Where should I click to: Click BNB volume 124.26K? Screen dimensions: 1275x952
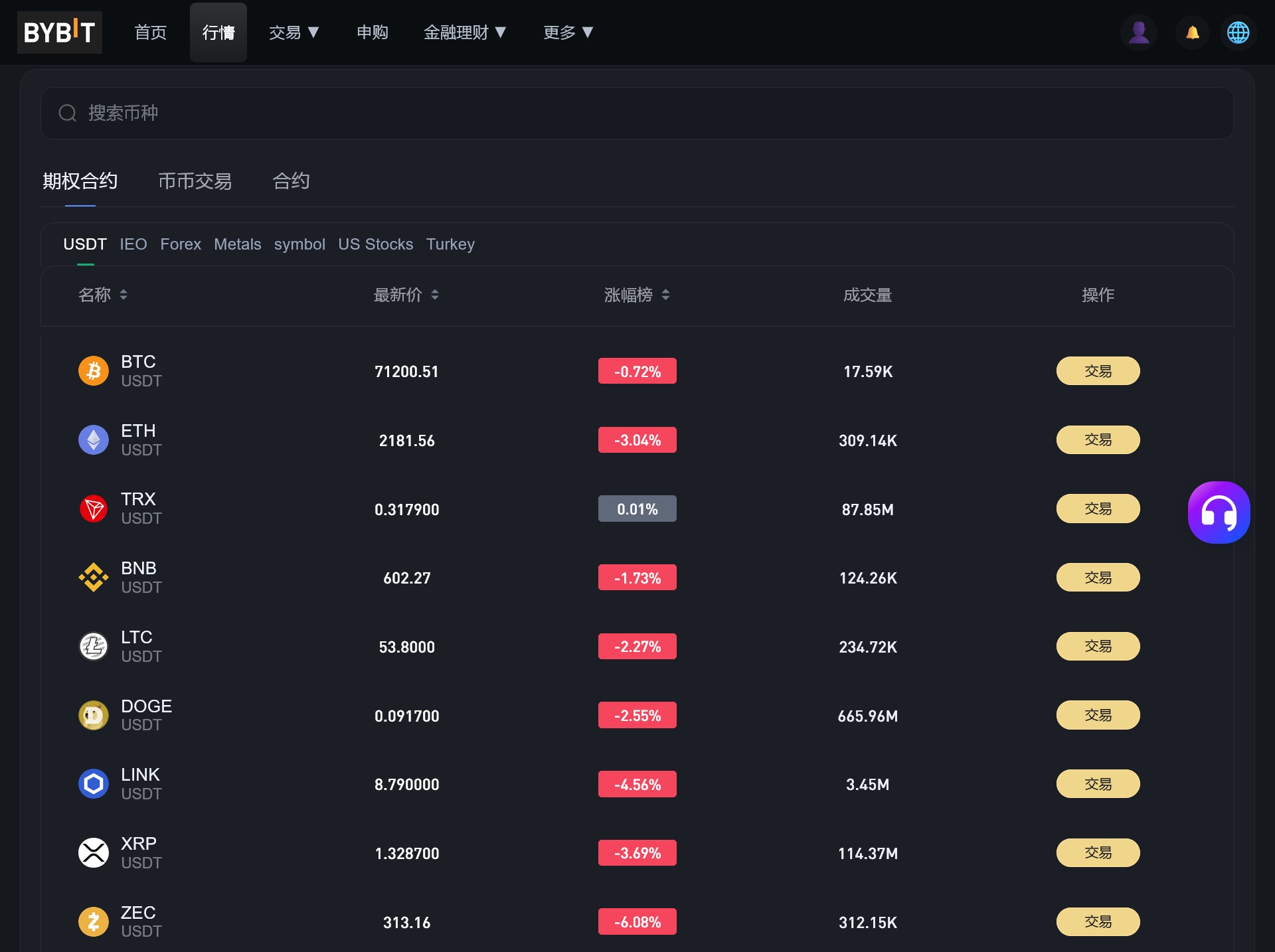click(868, 578)
